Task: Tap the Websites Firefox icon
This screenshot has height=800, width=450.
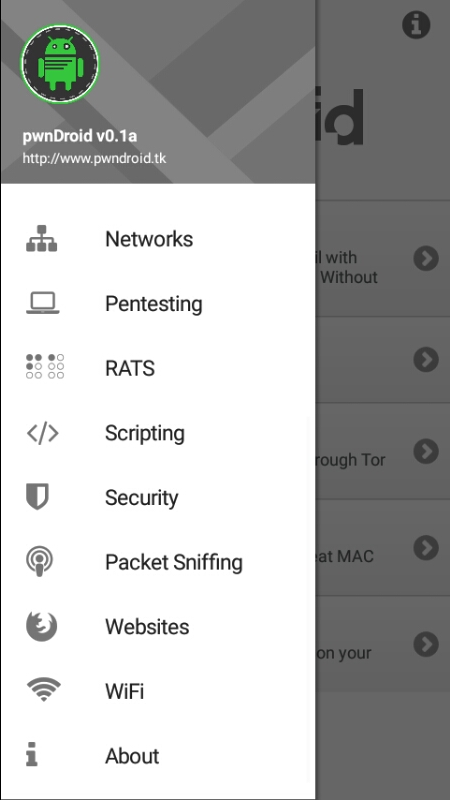Action: pyautogui.click(x=41, y=626)
